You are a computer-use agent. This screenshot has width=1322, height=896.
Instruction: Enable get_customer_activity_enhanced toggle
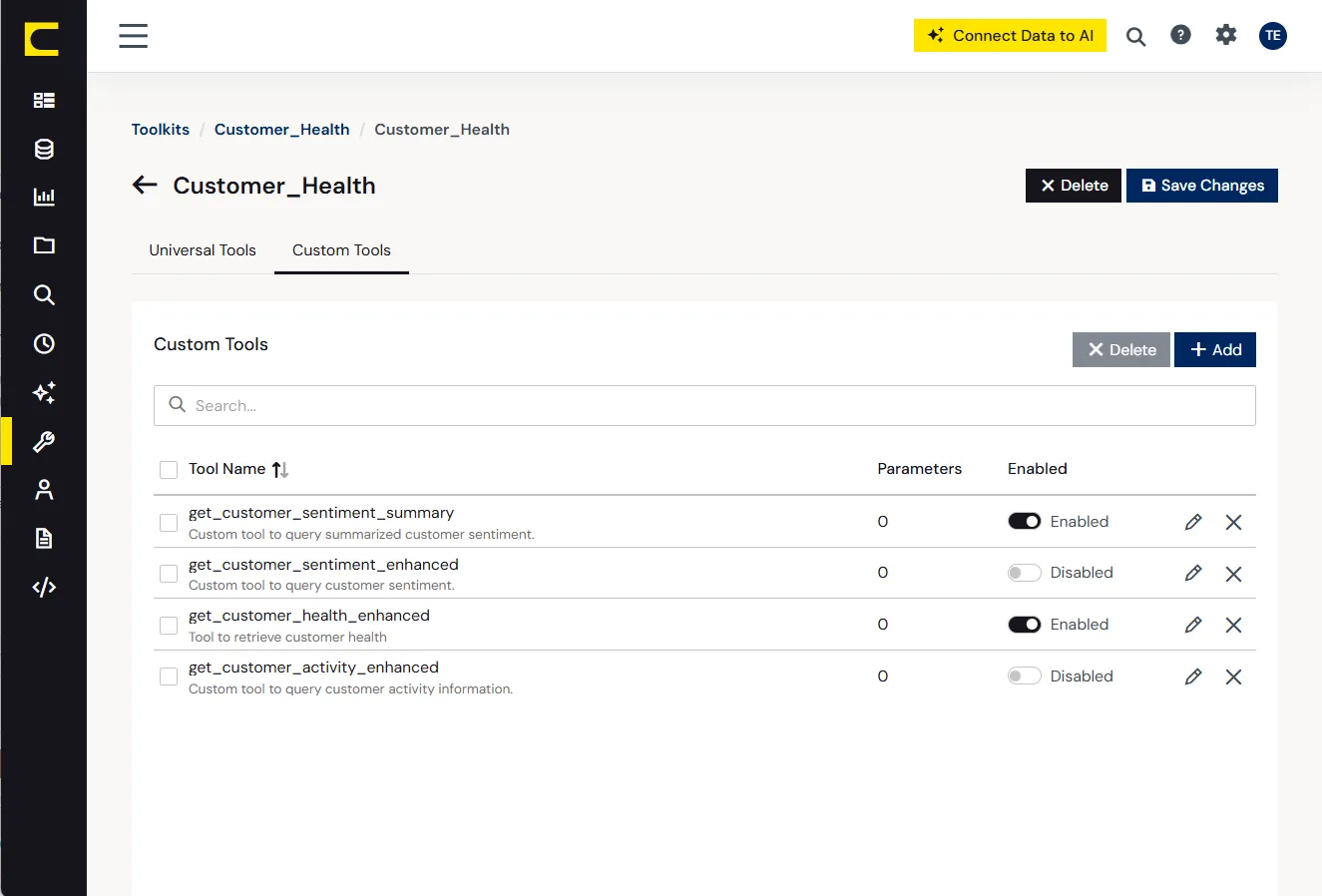pyautogui.click(x=1025, y=675)
